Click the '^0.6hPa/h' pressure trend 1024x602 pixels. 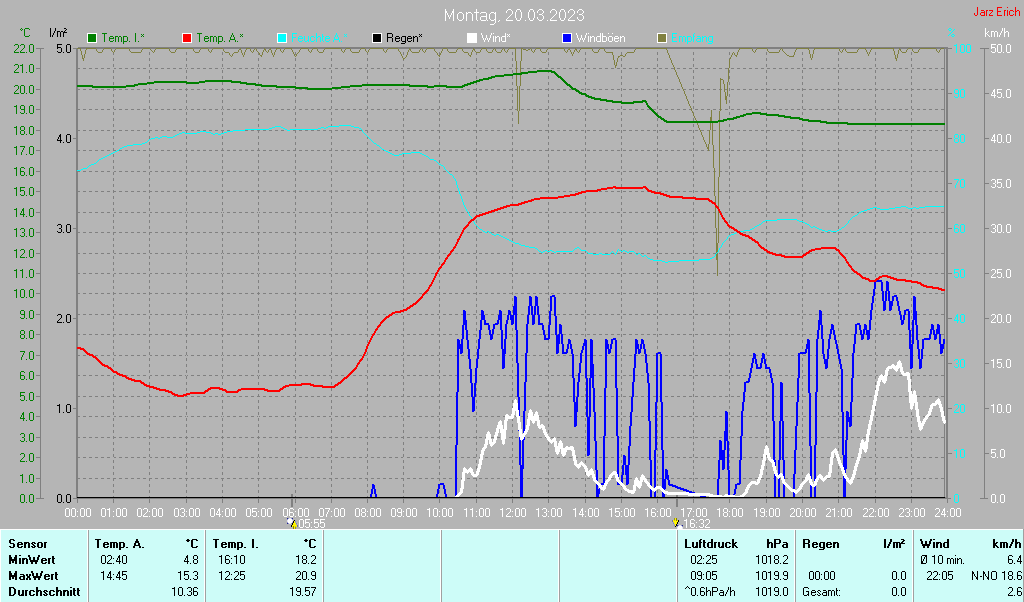(x=712, y=593)
